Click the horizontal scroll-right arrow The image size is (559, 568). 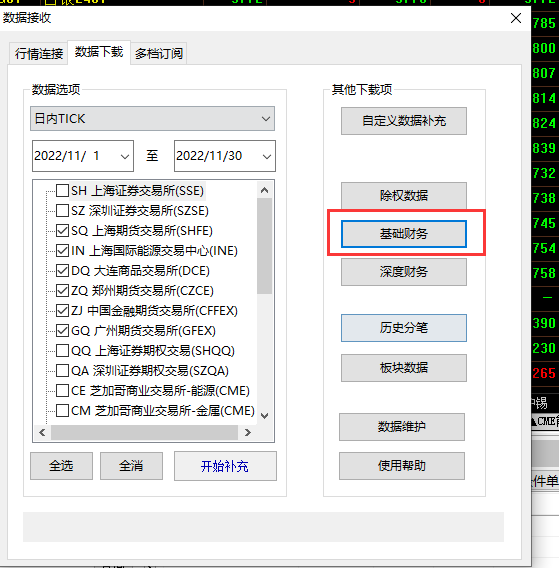tap(248, 433)
